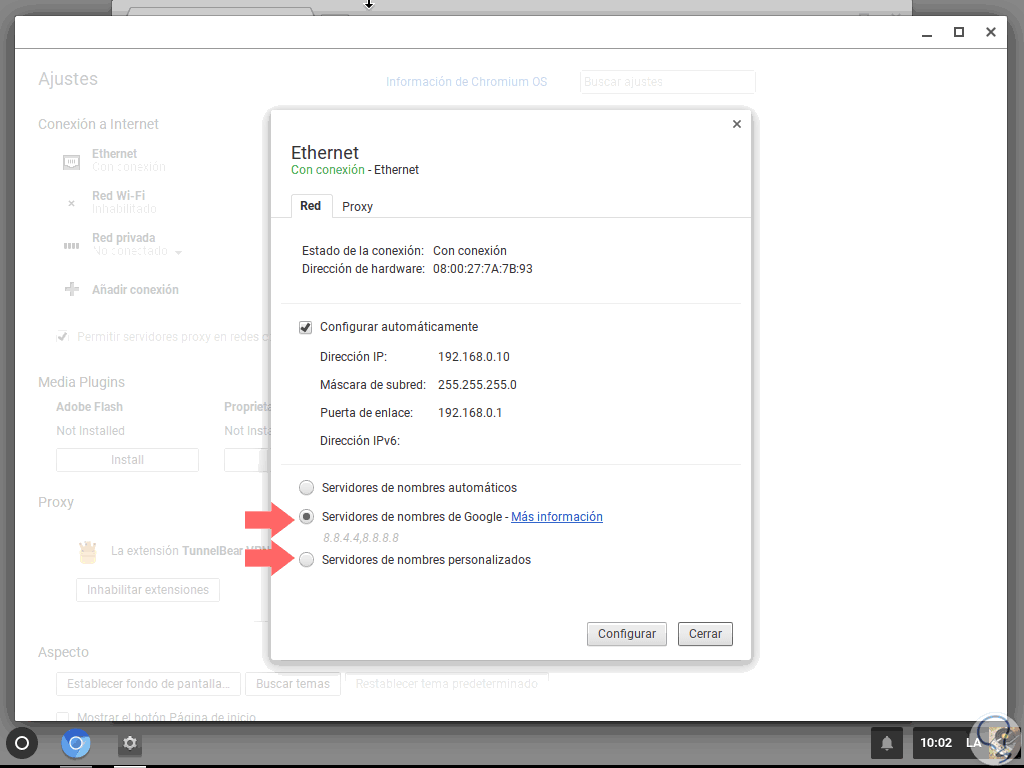Click the Cerrar button
Screen dimensions: 1024x768
[x=705, y=633]
